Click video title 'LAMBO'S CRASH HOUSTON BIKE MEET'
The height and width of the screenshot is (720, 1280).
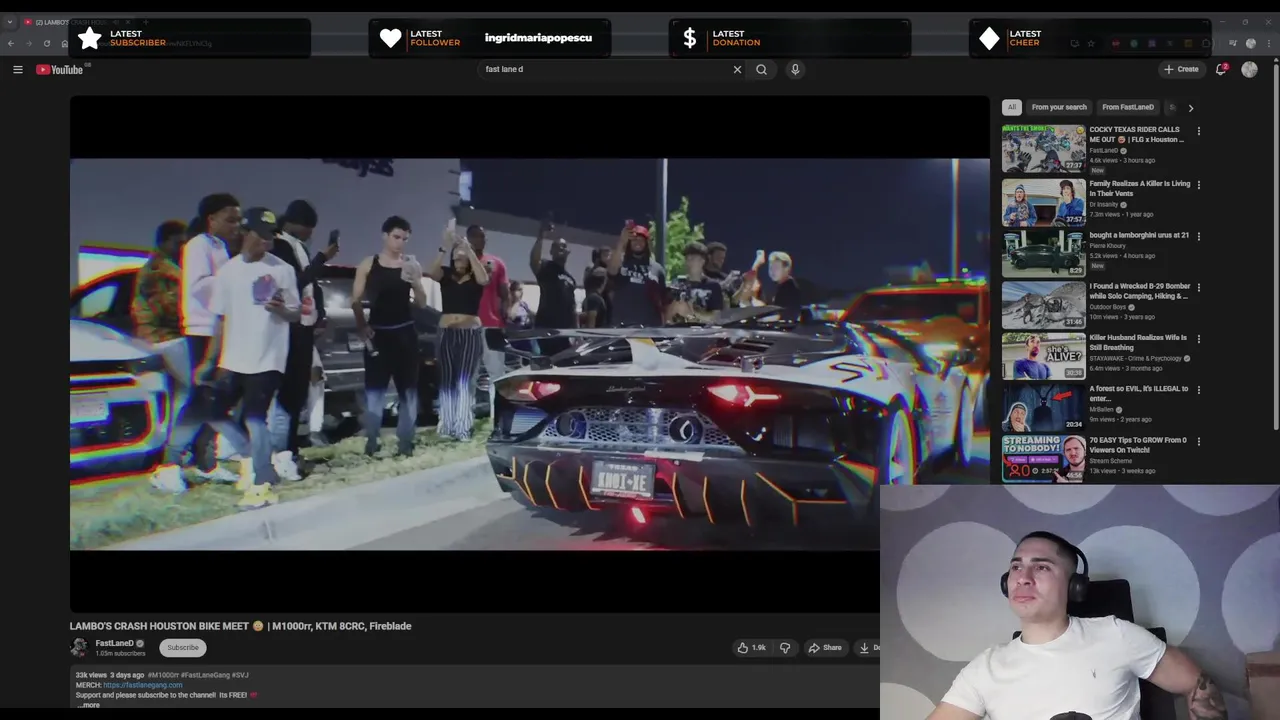(x=240, y=626)
